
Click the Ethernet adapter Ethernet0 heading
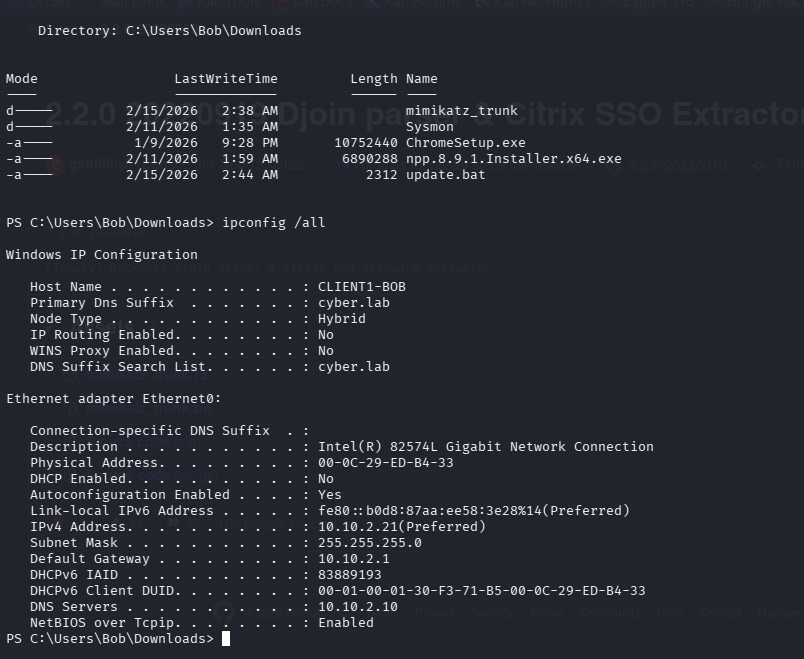pos(114,399)
